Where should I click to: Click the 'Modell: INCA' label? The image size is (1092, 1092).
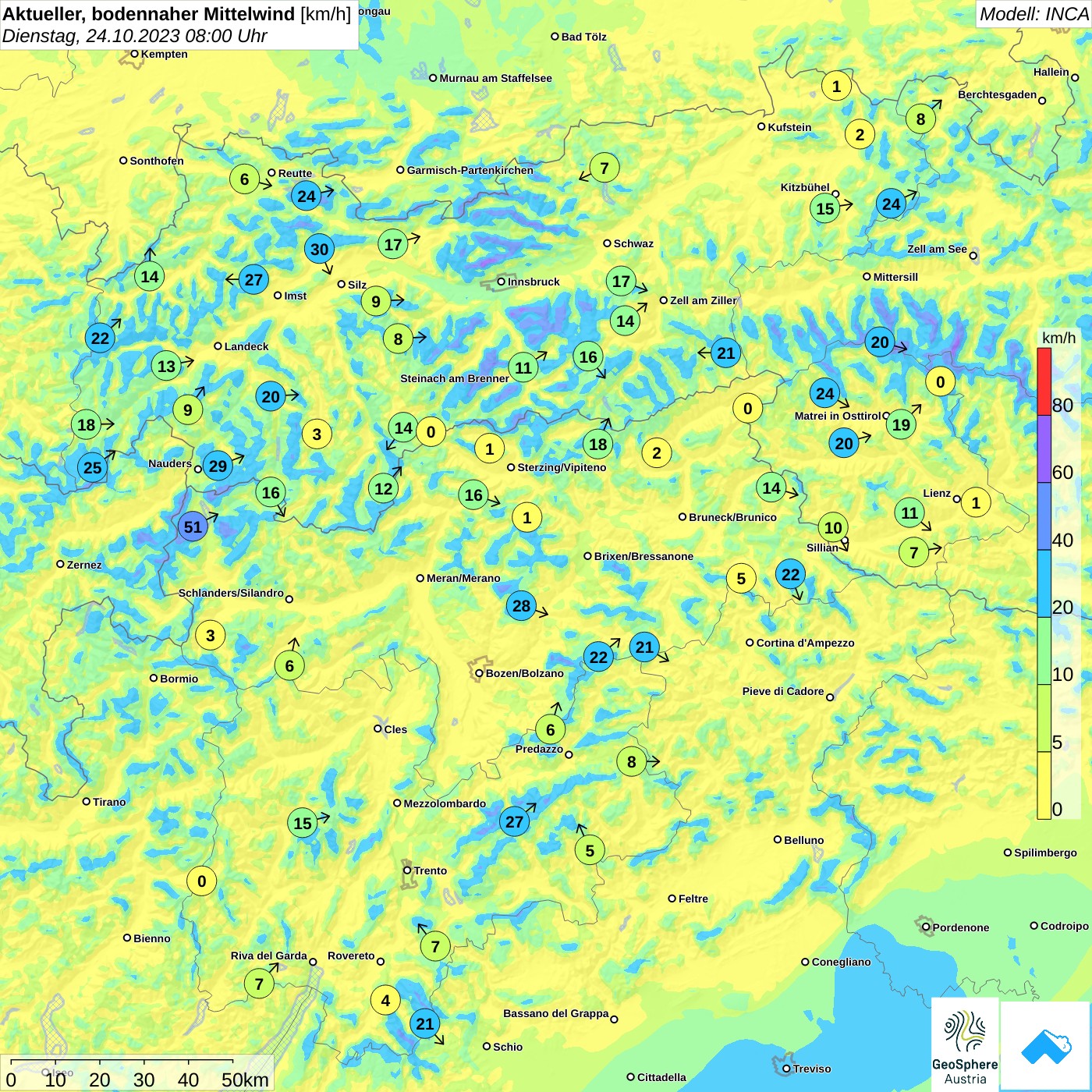[x=1033, y=14]
